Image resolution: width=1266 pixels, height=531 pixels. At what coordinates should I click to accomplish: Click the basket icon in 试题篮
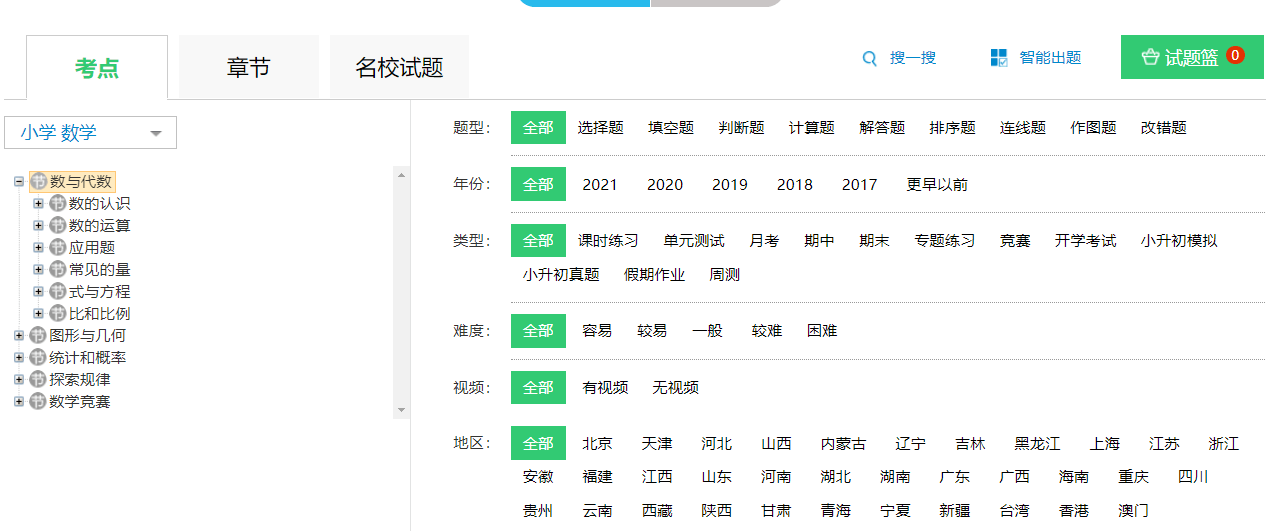click(1150, 58)
